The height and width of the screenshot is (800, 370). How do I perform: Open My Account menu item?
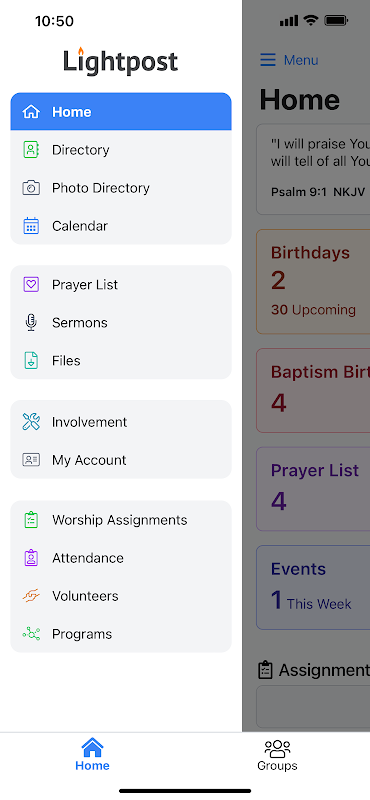coord(121,460)
